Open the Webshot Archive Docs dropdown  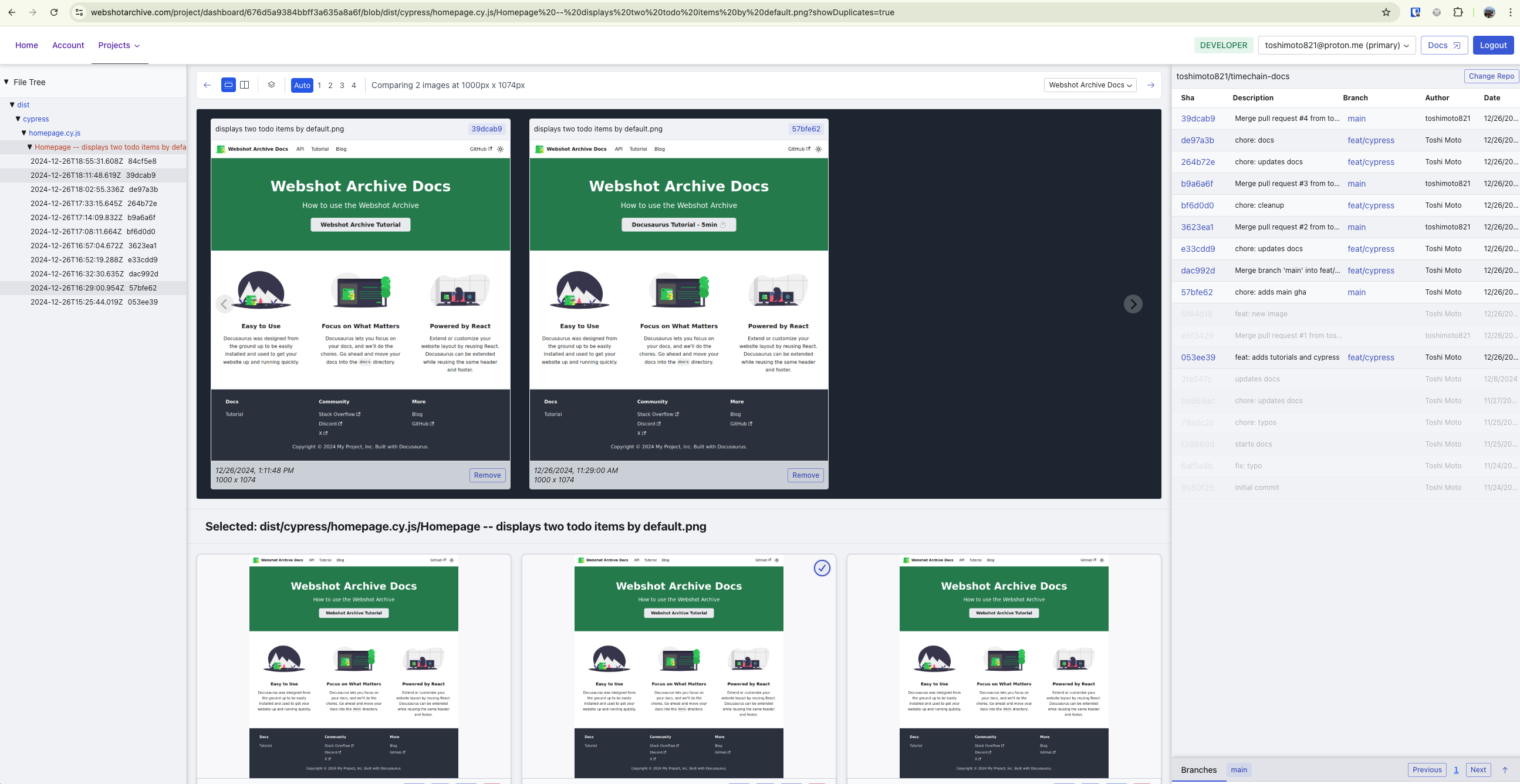(x=1089, y=85)
